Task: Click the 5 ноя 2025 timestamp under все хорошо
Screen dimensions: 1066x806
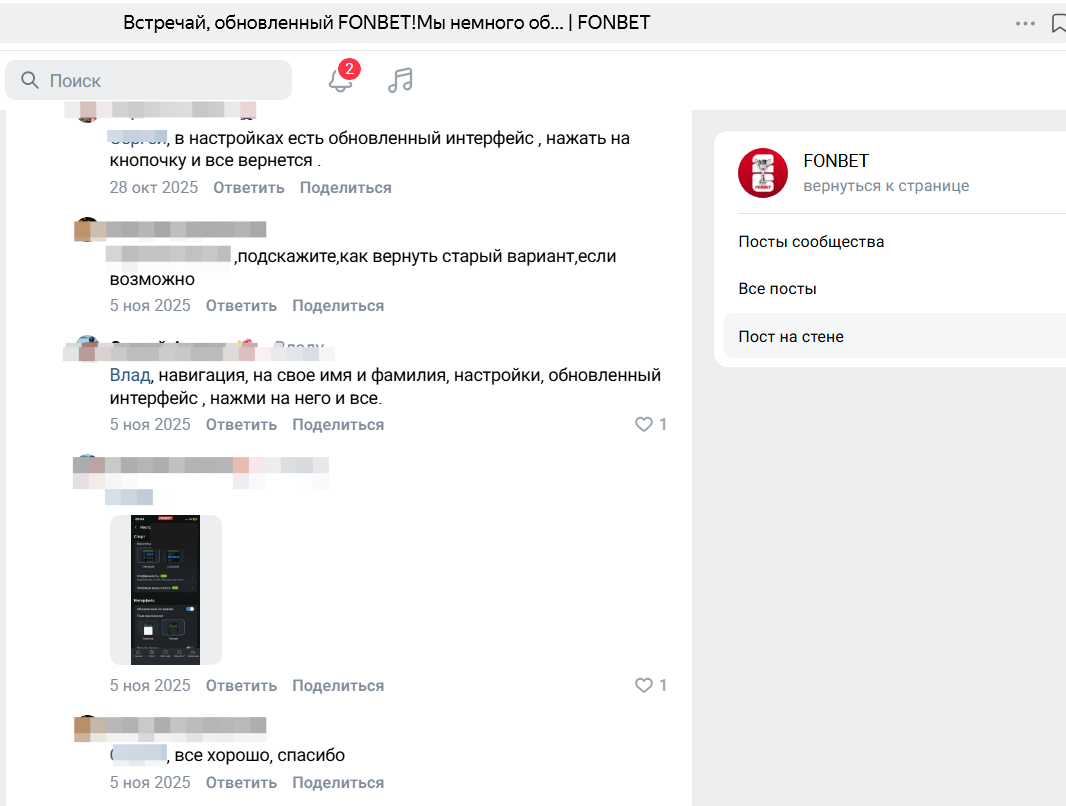Action: [150, 783]
